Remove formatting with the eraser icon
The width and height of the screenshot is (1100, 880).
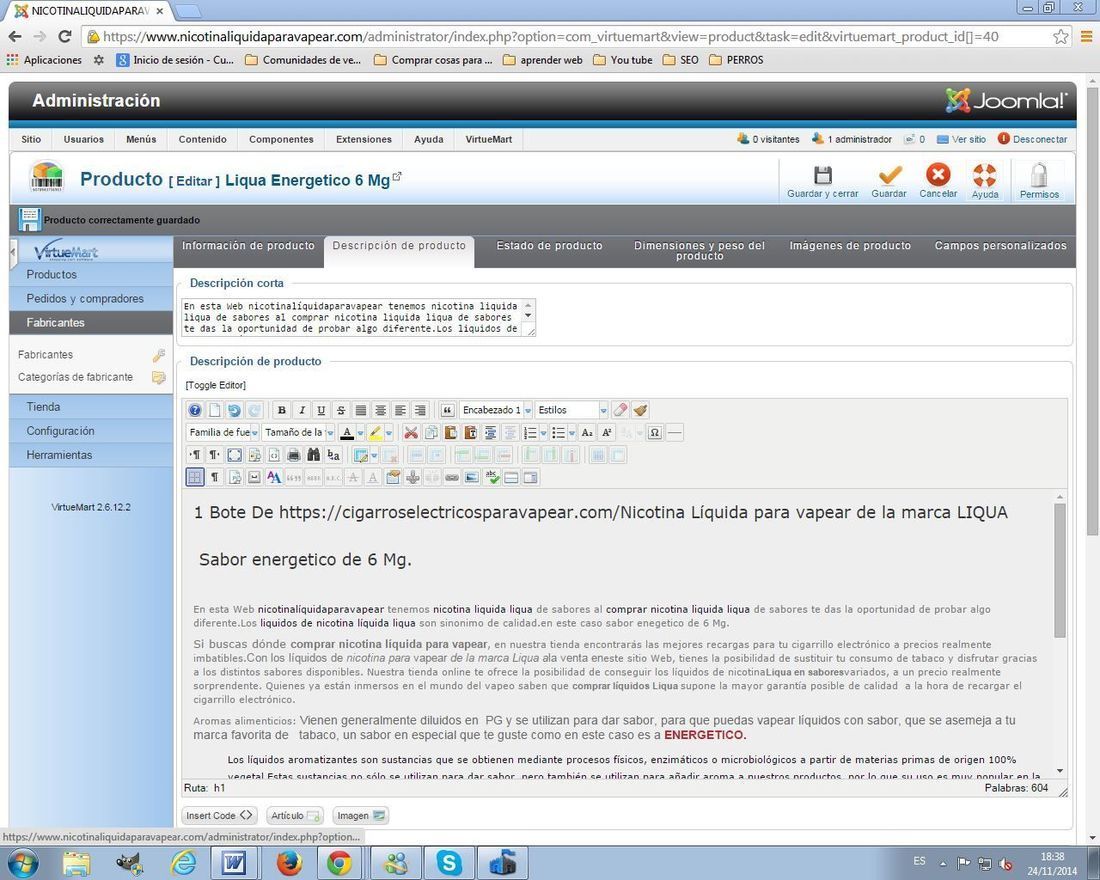(620, 410)
